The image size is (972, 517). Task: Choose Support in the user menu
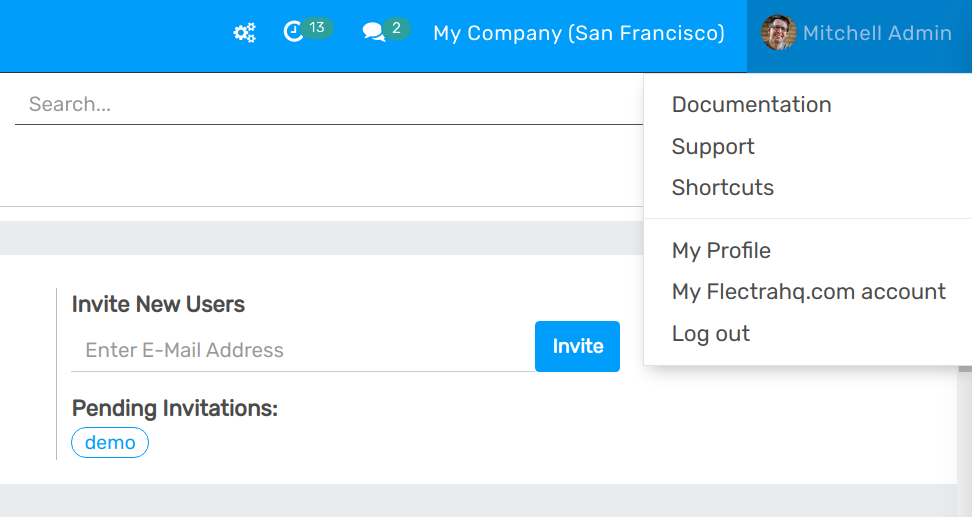click(x=713, y=147)
